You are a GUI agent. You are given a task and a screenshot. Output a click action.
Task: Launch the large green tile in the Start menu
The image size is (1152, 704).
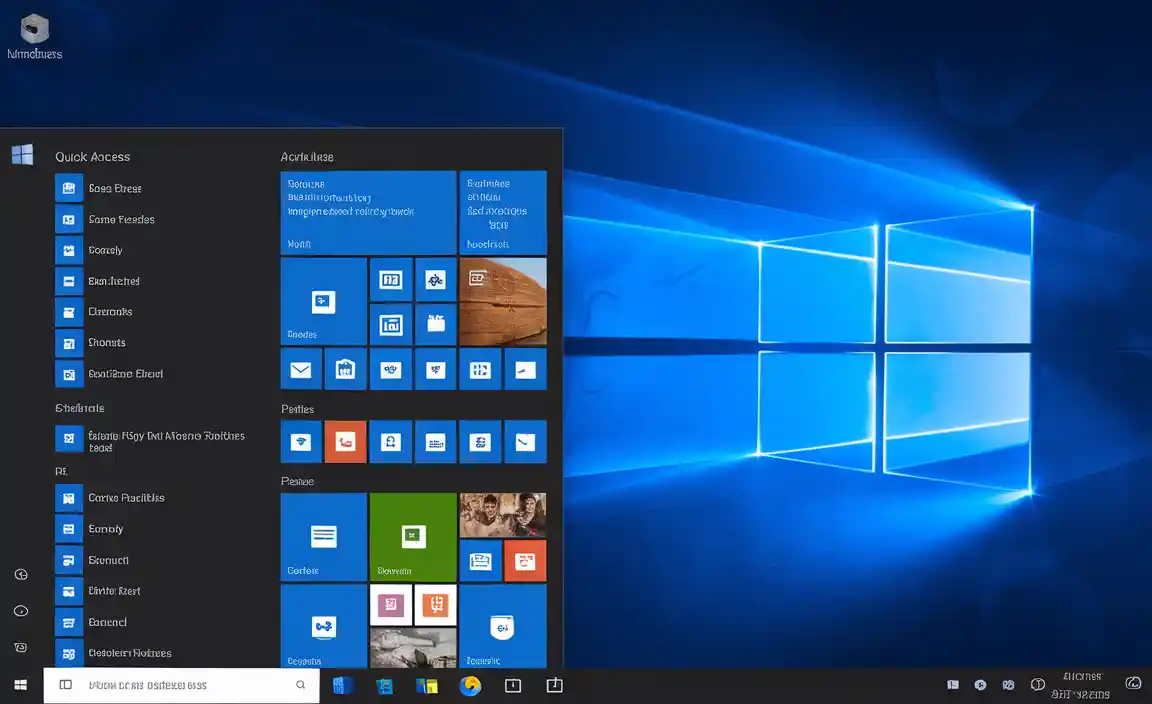pos(413,537)
